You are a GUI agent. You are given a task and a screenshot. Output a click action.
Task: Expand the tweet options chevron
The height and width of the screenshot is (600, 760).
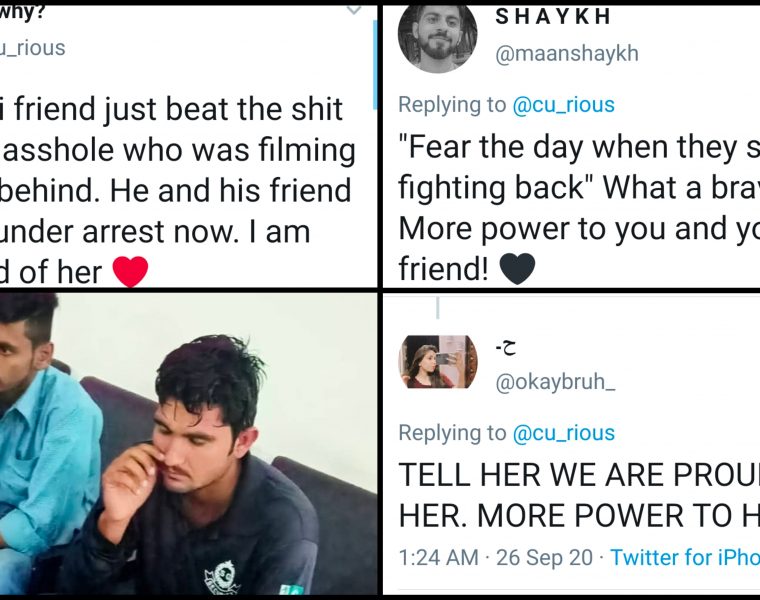(x=354, y=11)
